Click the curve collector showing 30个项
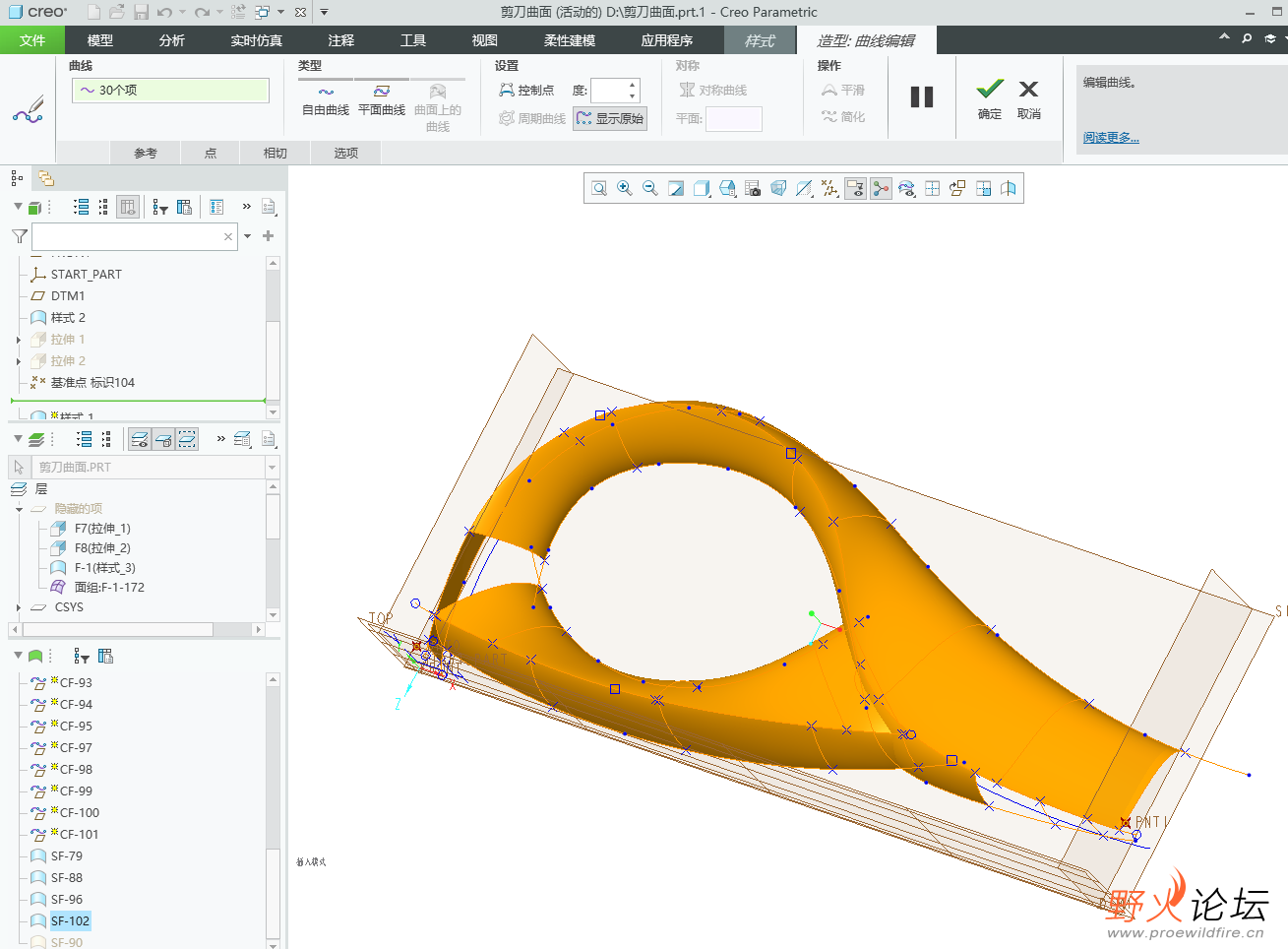 pyautogui.click(x=170, y=90)
